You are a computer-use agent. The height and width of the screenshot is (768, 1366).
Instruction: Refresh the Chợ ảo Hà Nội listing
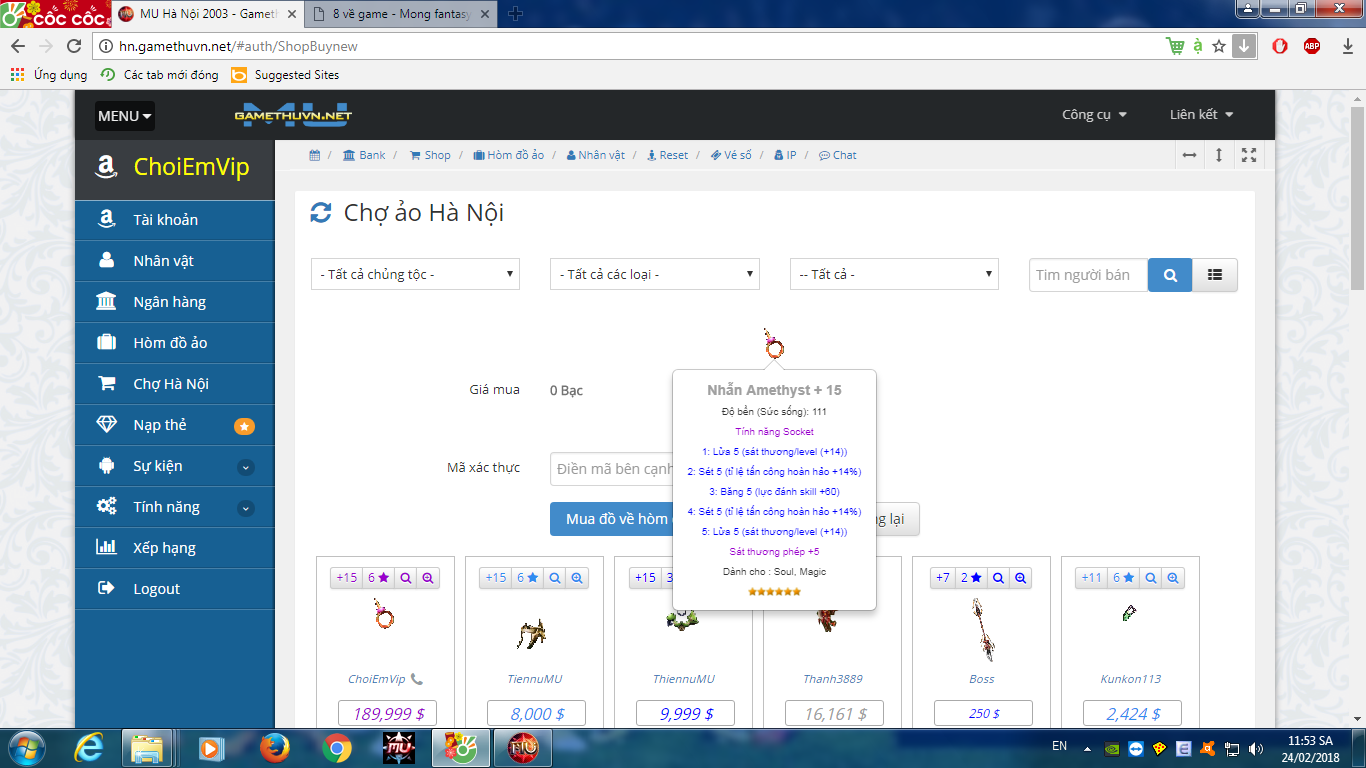click(320, 213)
